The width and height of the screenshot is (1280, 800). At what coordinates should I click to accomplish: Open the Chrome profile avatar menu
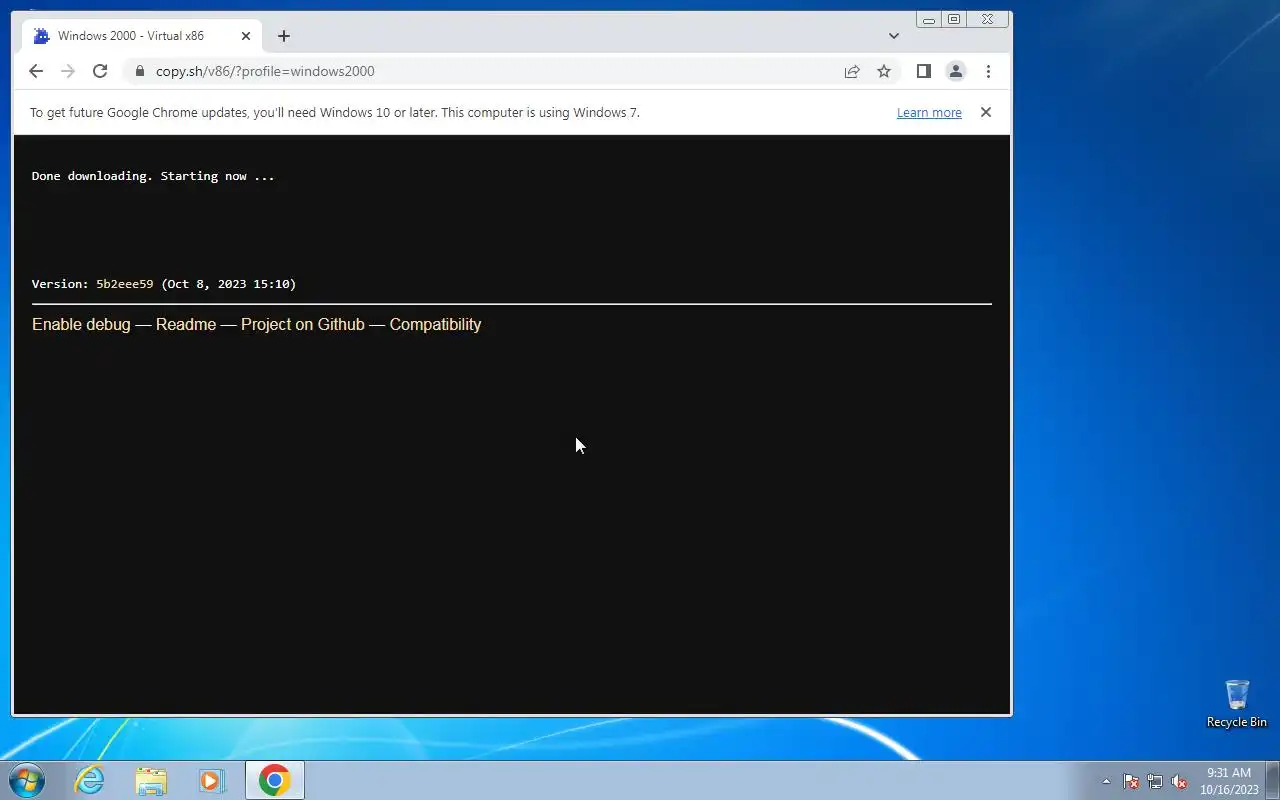click(956, 71)
